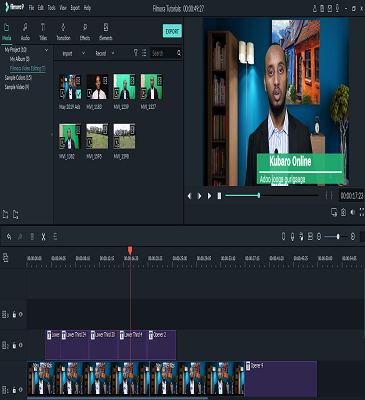Toggle lock on track 2
The width and height of the screenshot is (365, 400).
point(14,345)
